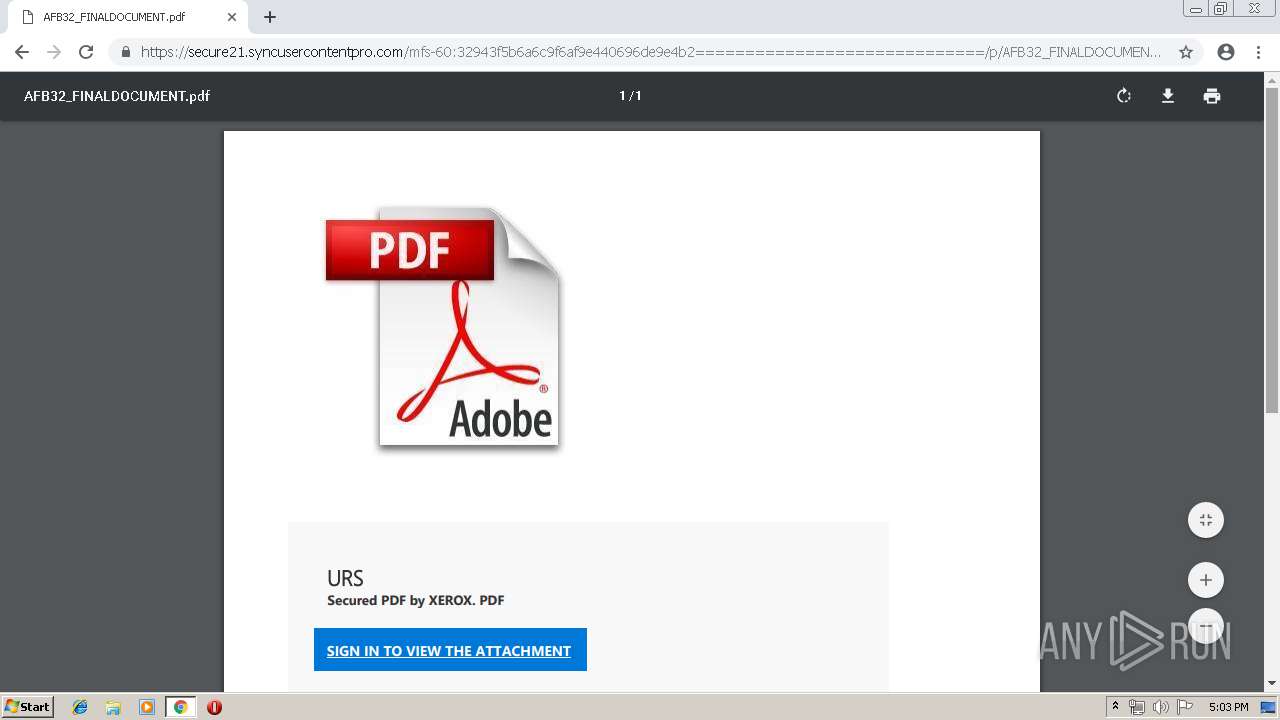
Task: Close the AFB32_FINALDOCUMENT.pdf tab
Action: (232, 17)
